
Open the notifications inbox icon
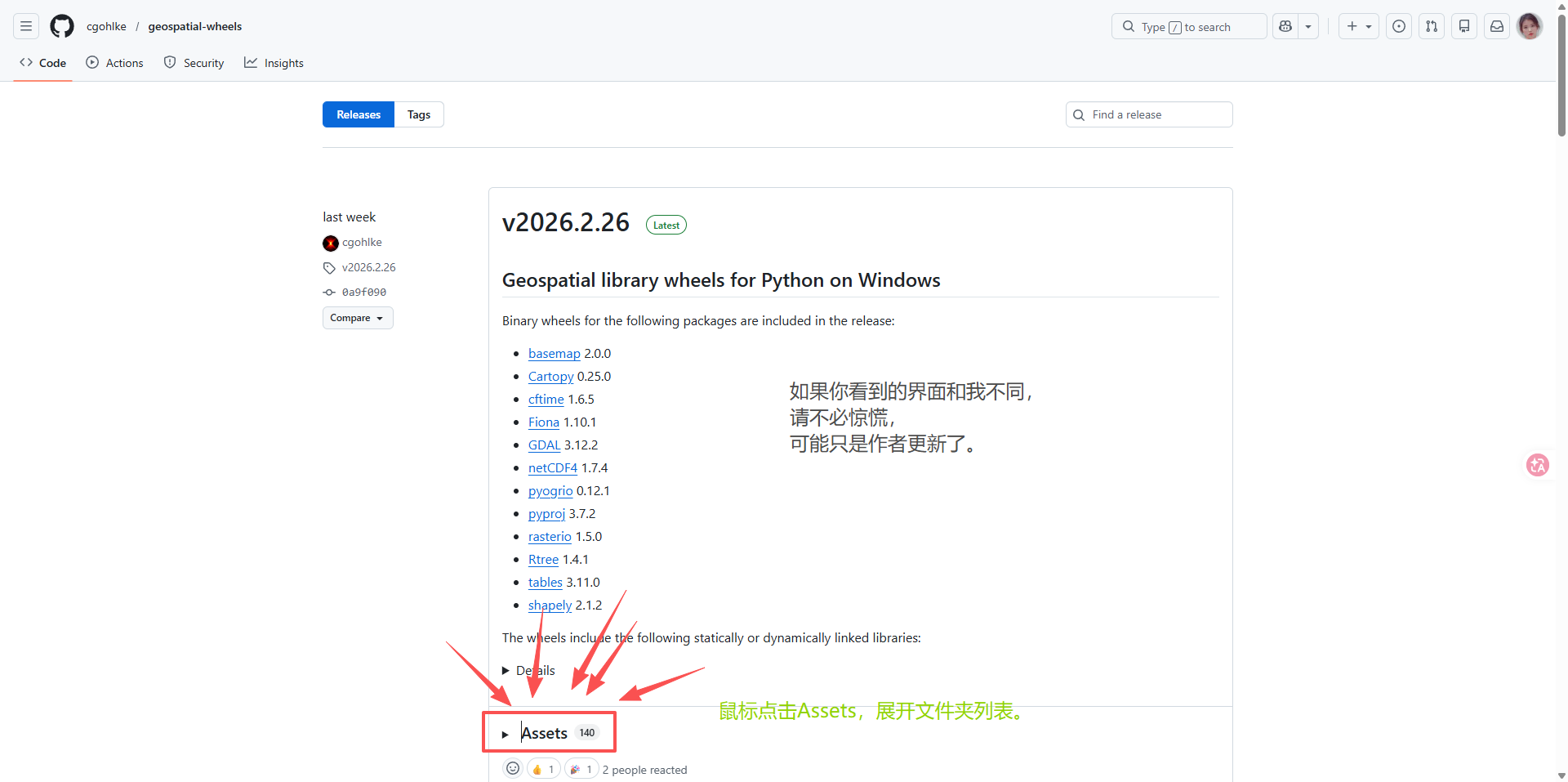coord(1497,26)
